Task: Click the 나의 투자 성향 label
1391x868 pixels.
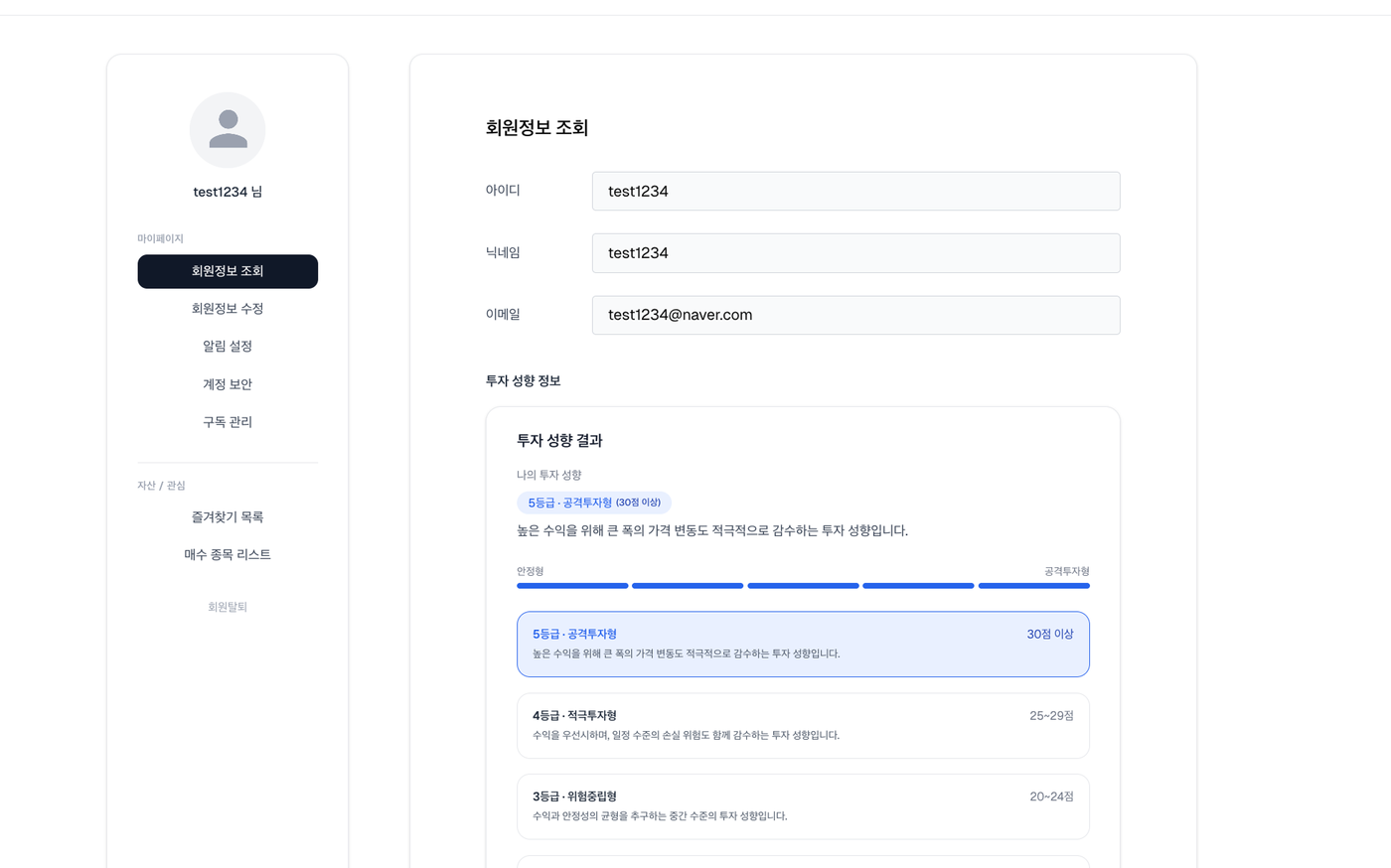Action: point(548,475)
